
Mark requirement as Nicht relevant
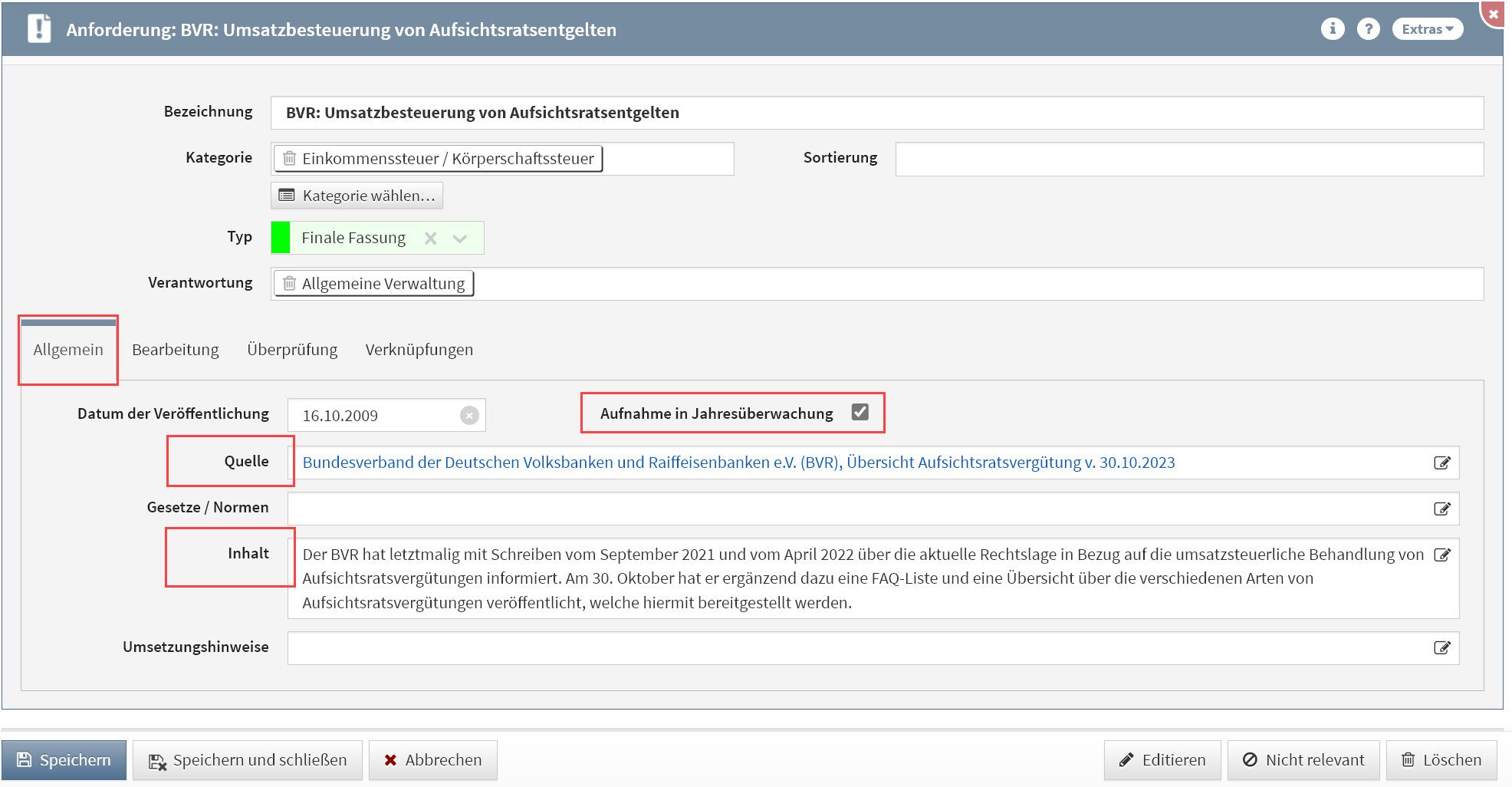[x=1303, y=760]
